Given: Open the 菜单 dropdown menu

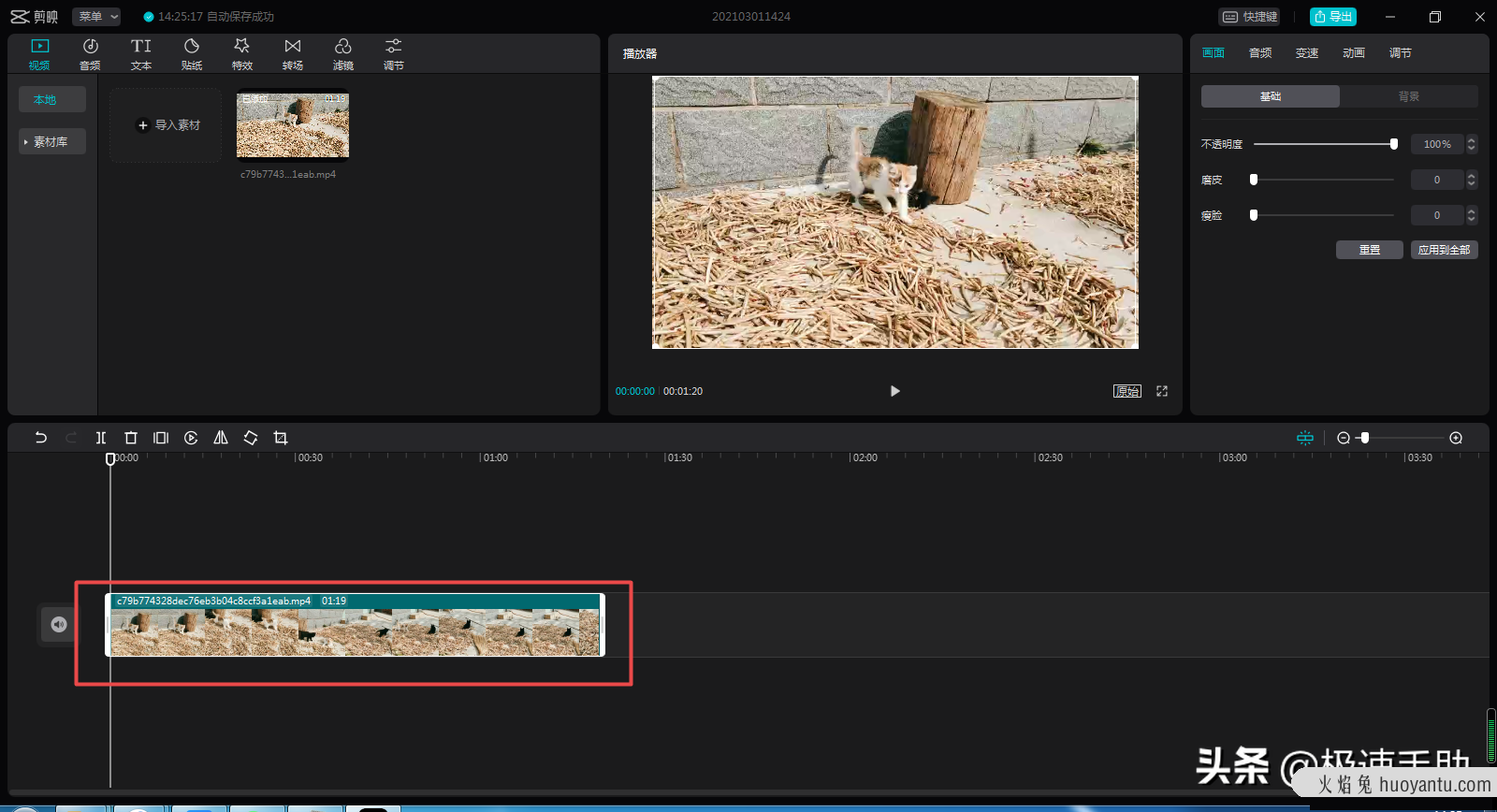Looking at the screenshot, I should (97, 17).
